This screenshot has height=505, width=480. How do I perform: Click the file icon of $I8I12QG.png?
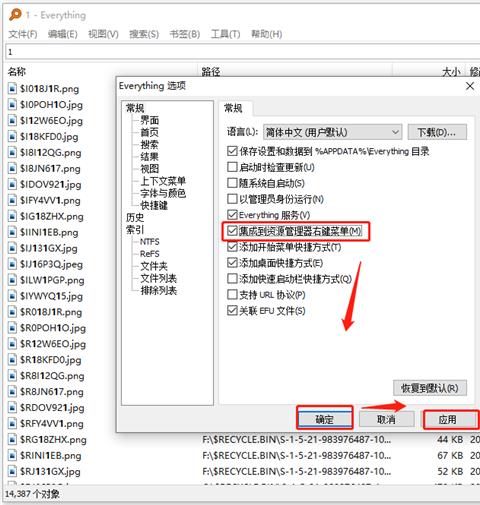(x=12, y=153)
